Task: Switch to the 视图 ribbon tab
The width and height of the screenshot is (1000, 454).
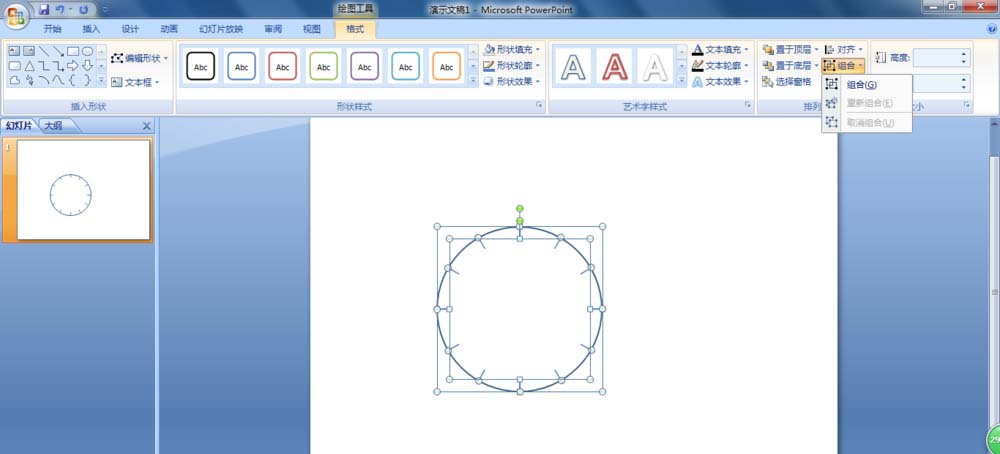Action: [x=312, y=29]
